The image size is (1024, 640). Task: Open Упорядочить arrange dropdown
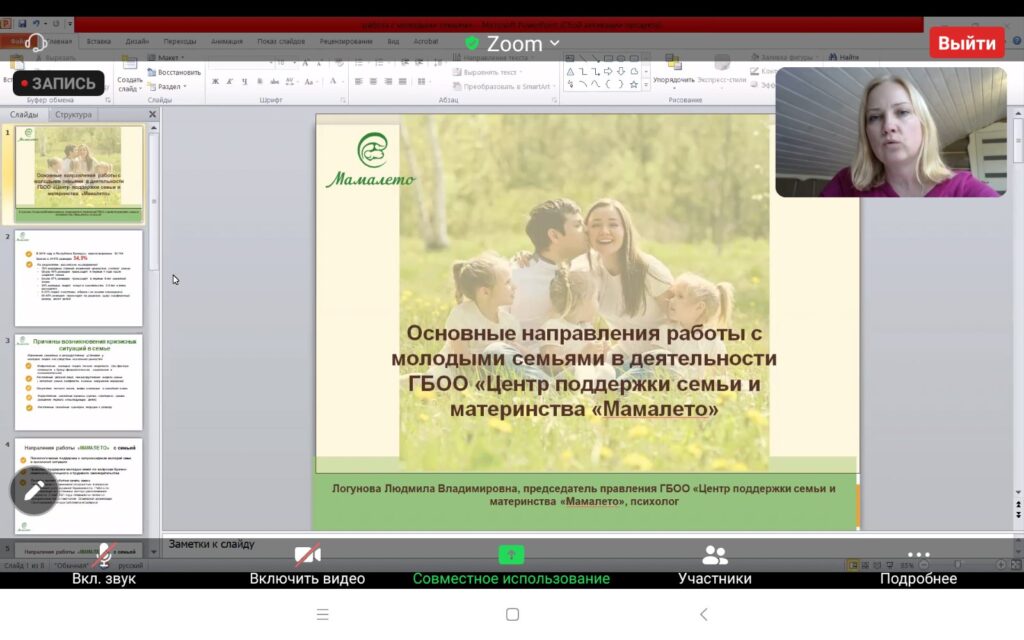click(673, 71)
